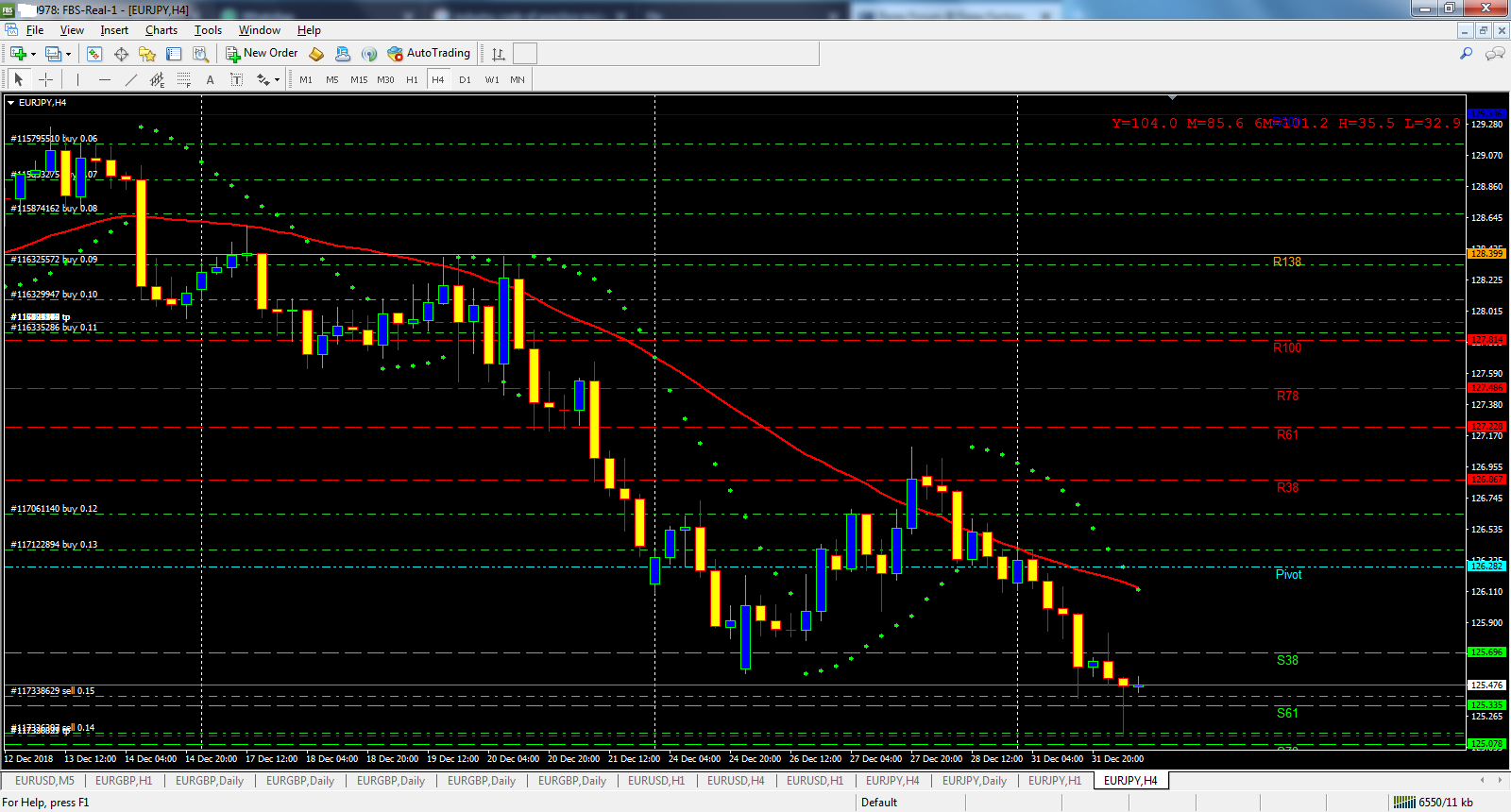Select the Crosshair cursor tool
This screenshot has width=1511, height=812.
pyautogui.click(x=45, y=79)
